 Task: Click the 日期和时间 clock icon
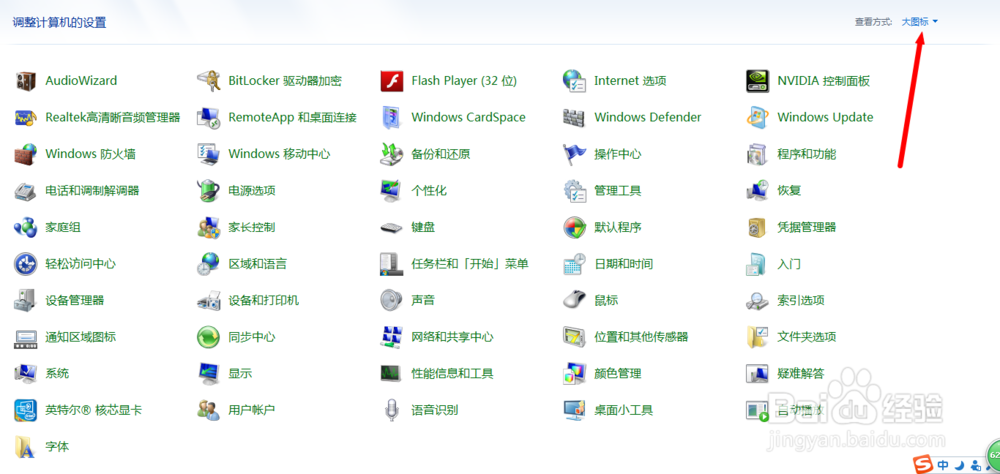pos(575,263)
